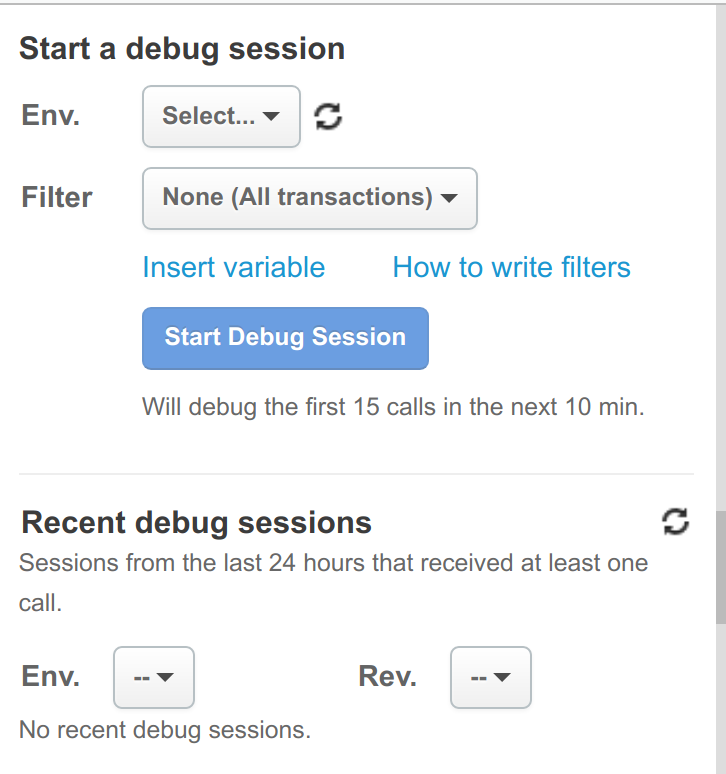Open the Env. Select... dropdown

coord(221,116)
